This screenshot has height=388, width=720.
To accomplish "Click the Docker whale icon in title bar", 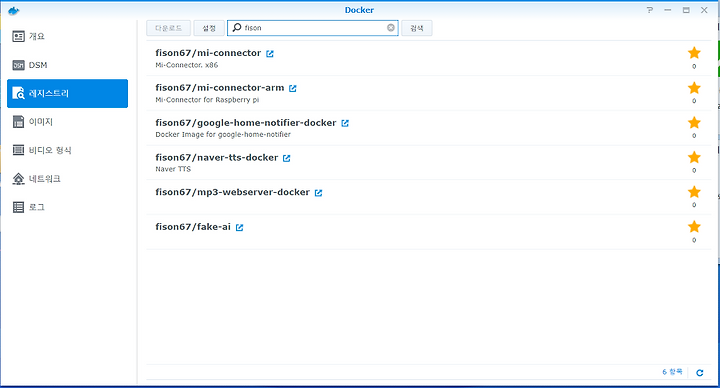I will [x=13, y=11].
